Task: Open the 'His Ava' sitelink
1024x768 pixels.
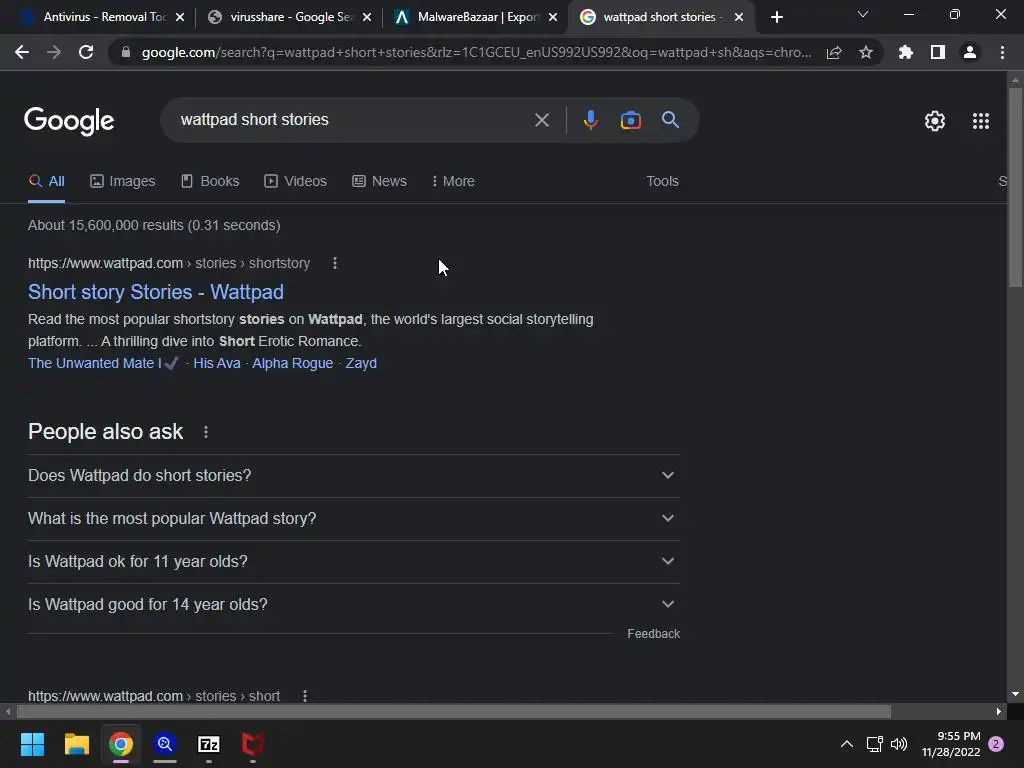Action: click(x=217, y=363)
